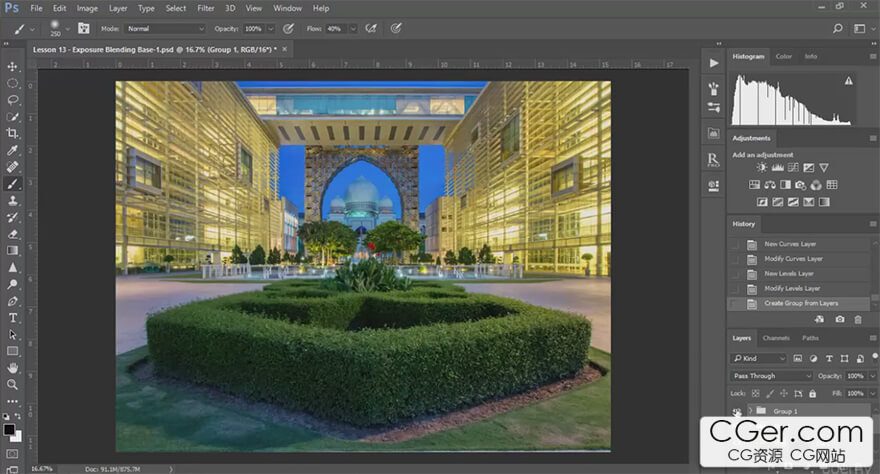Add a Photo Filter adjustment
The image size is (880, 474).
coord(801,185)
